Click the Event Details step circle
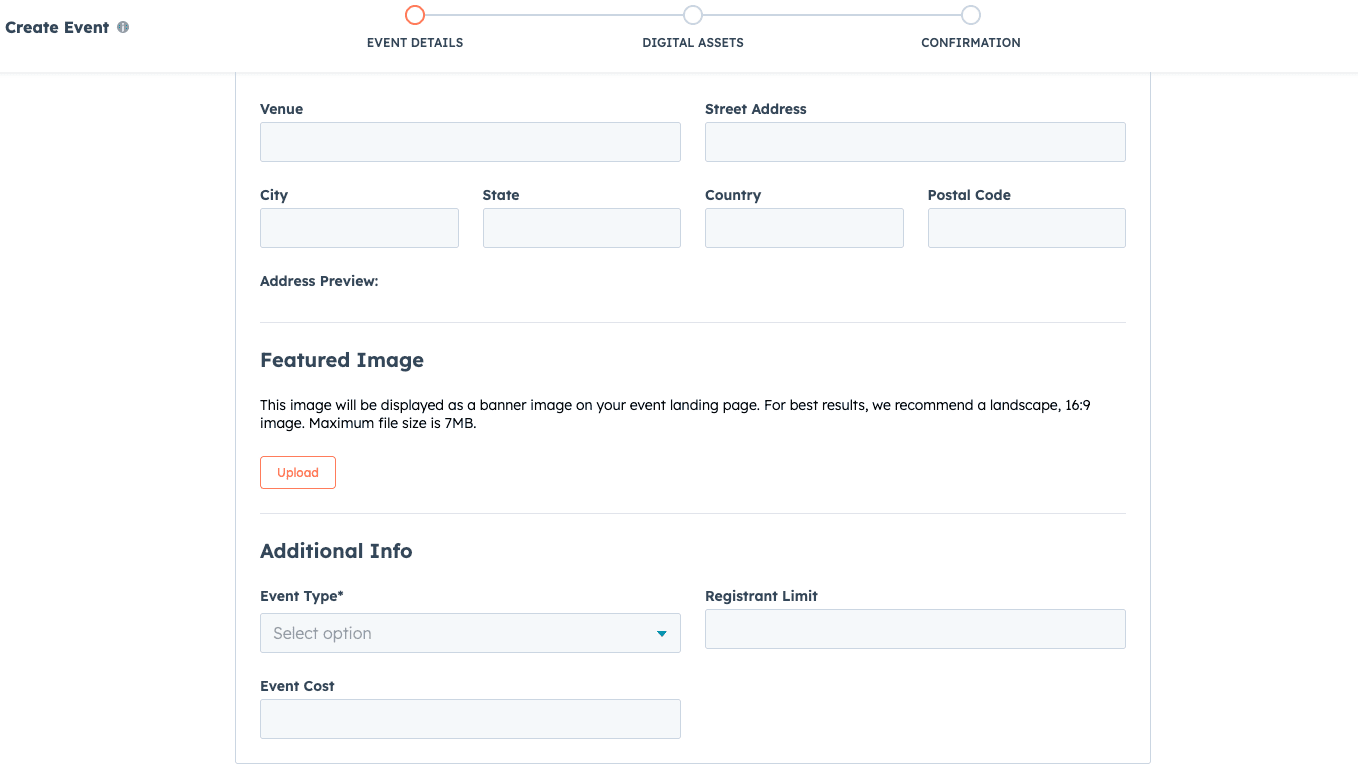The image size is (1358, 768). 415,15
